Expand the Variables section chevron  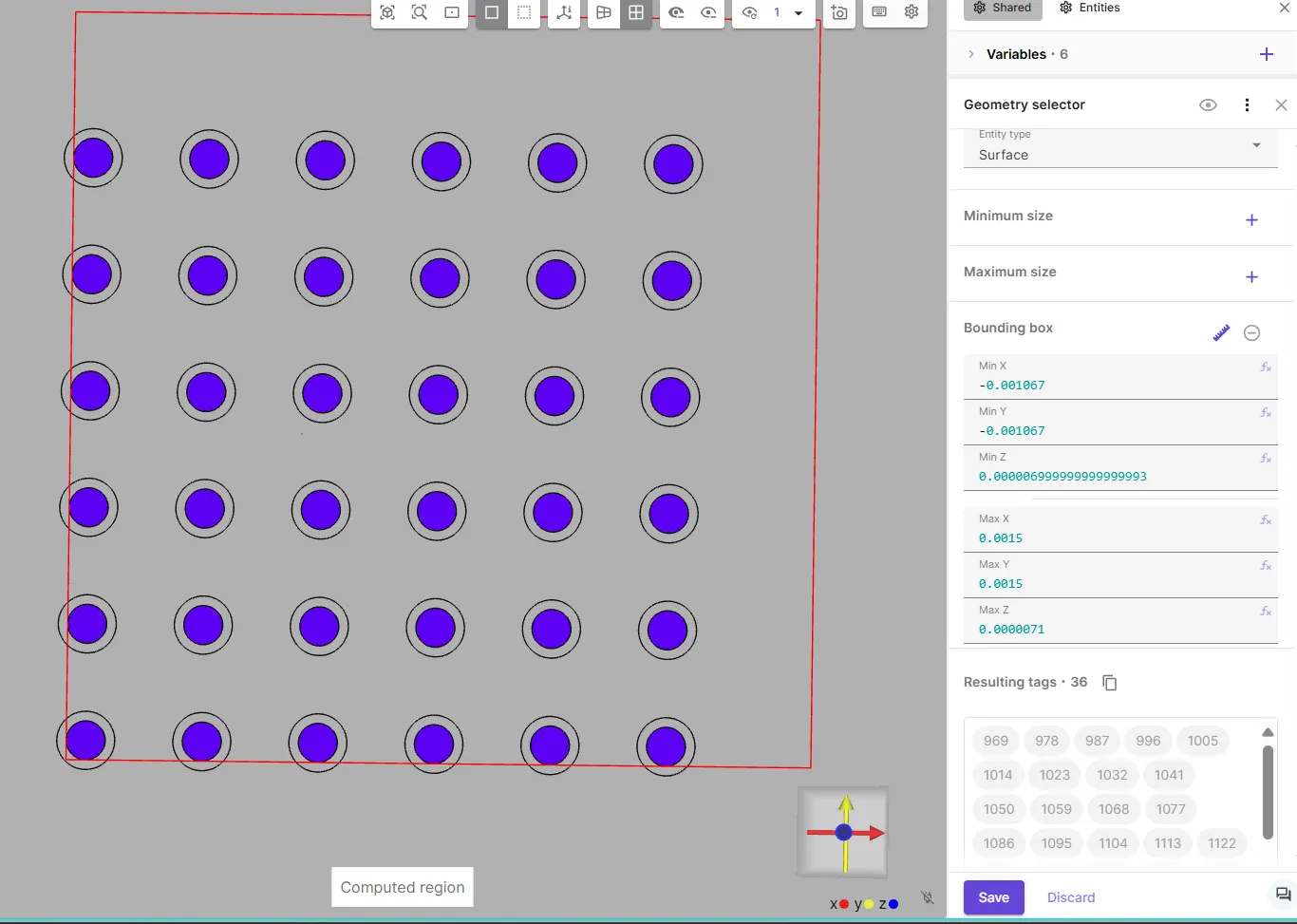pos(970,54)
